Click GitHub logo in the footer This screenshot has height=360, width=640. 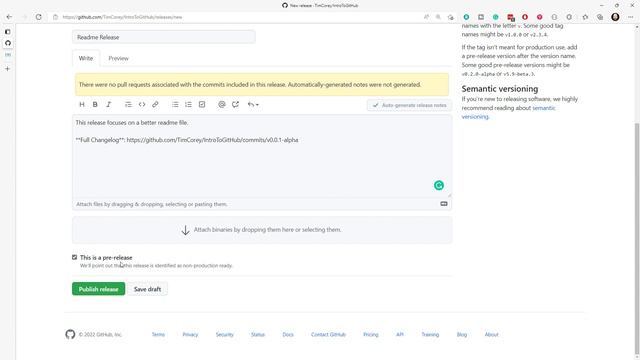[x=70, y=334]
